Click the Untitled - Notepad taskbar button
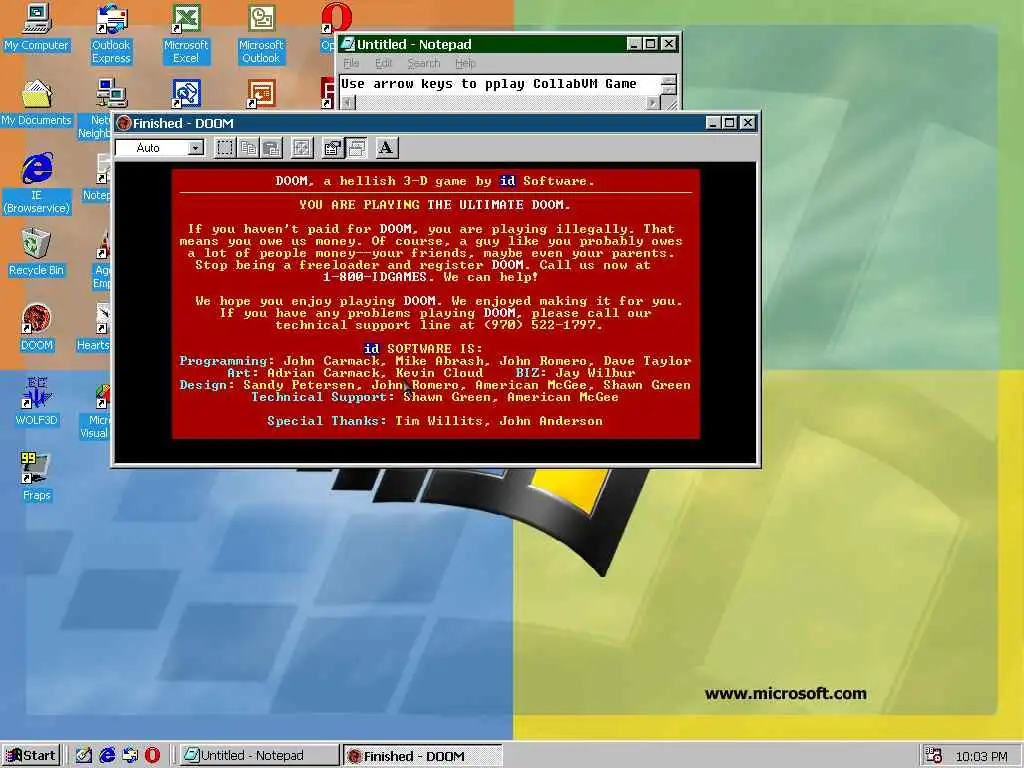 tap(259, 756)
